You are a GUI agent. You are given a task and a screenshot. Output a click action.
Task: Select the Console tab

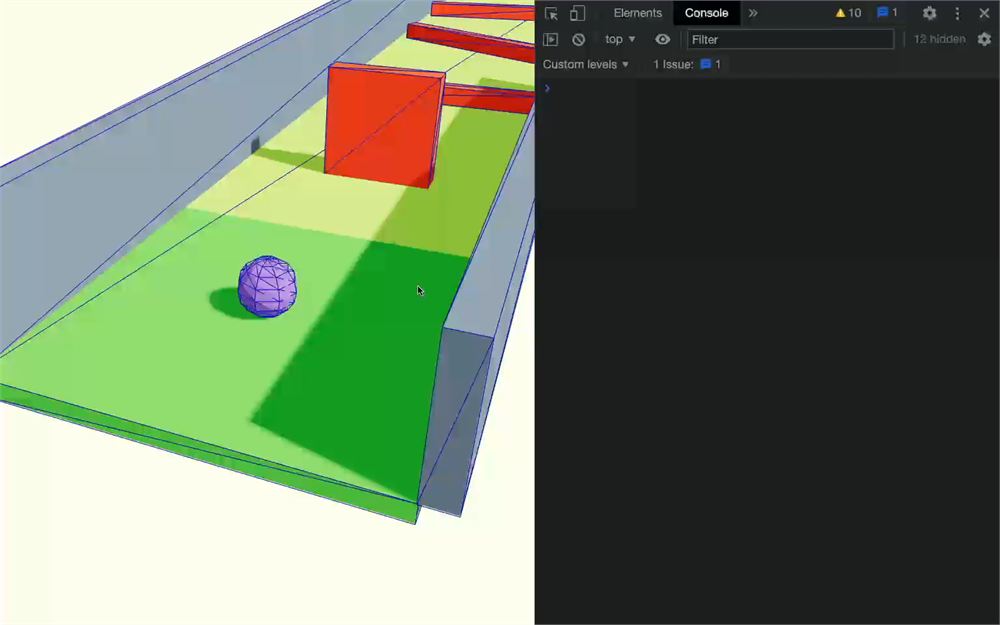(706, 13)
